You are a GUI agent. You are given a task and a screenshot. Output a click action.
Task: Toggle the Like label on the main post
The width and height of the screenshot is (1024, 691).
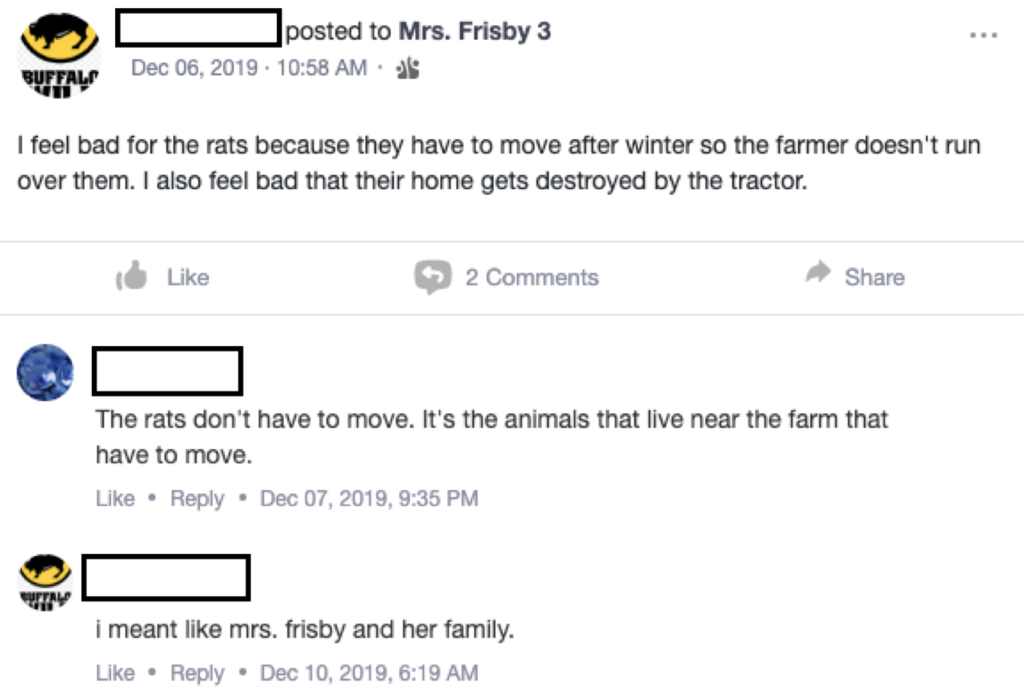[x=187, y=277]
